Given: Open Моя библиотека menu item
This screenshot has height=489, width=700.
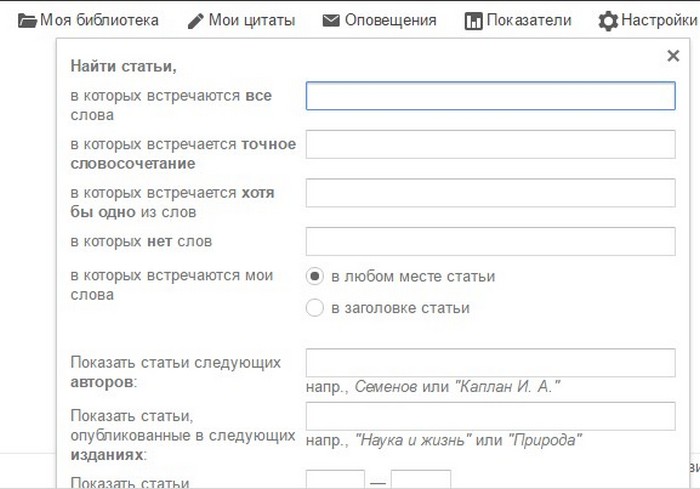Looking at the screenshot, I should pos(99,20).
